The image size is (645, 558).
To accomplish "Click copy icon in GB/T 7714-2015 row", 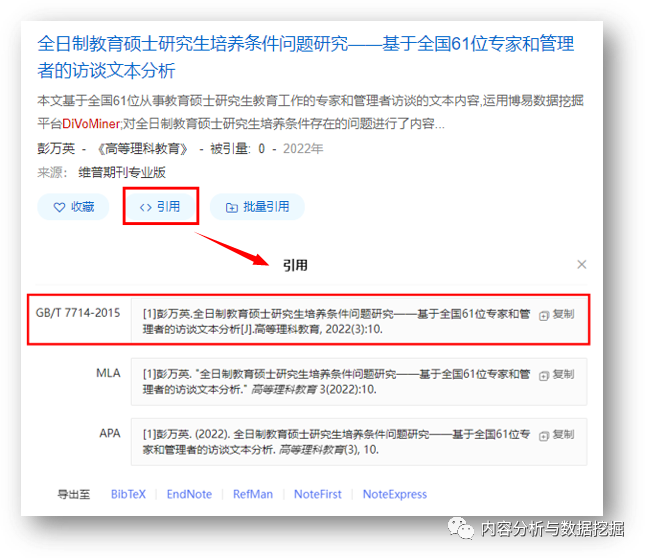I will click(544, 316).
